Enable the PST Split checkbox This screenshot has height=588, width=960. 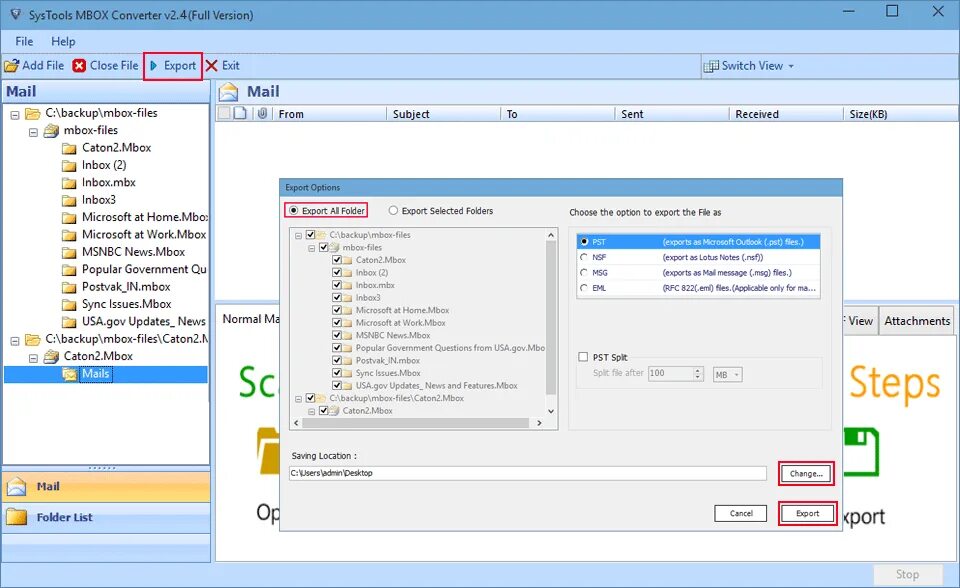coord(583,357)
